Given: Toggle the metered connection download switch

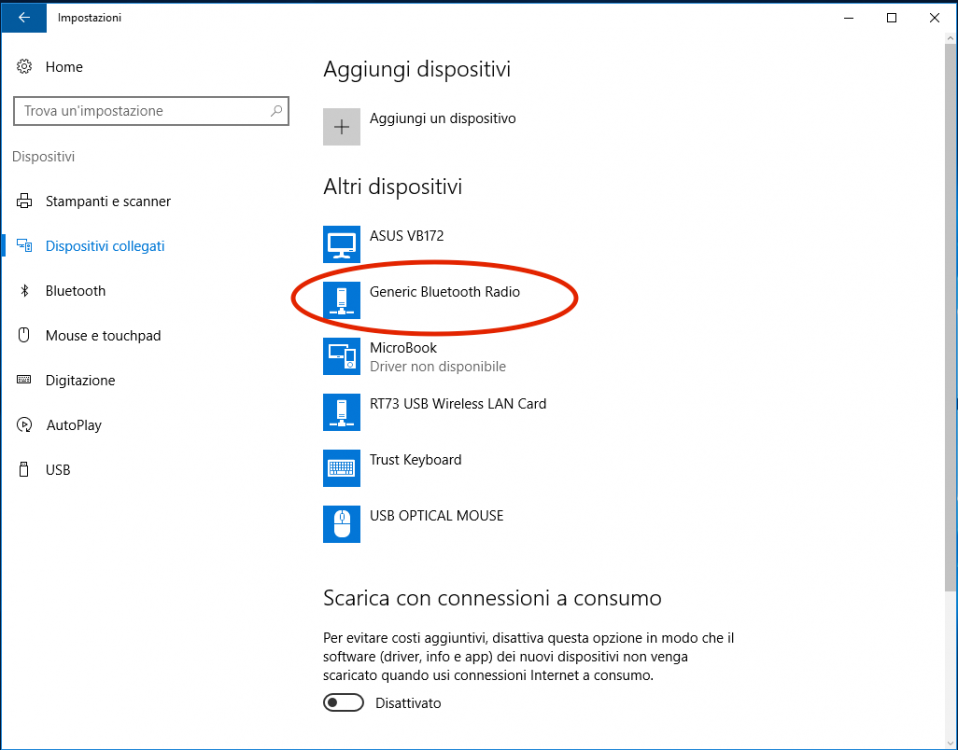Looking at the screenshot, I should pos(343,702).
